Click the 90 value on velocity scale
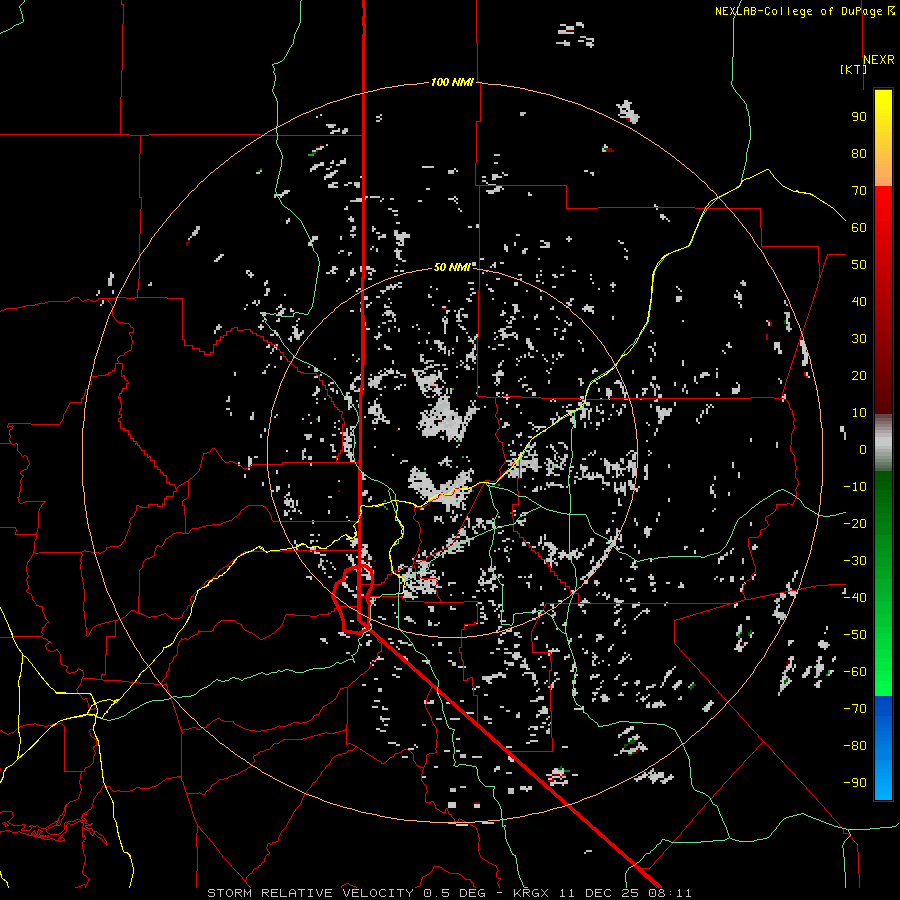Screen dimensions: 900x900 click(859, 117)
